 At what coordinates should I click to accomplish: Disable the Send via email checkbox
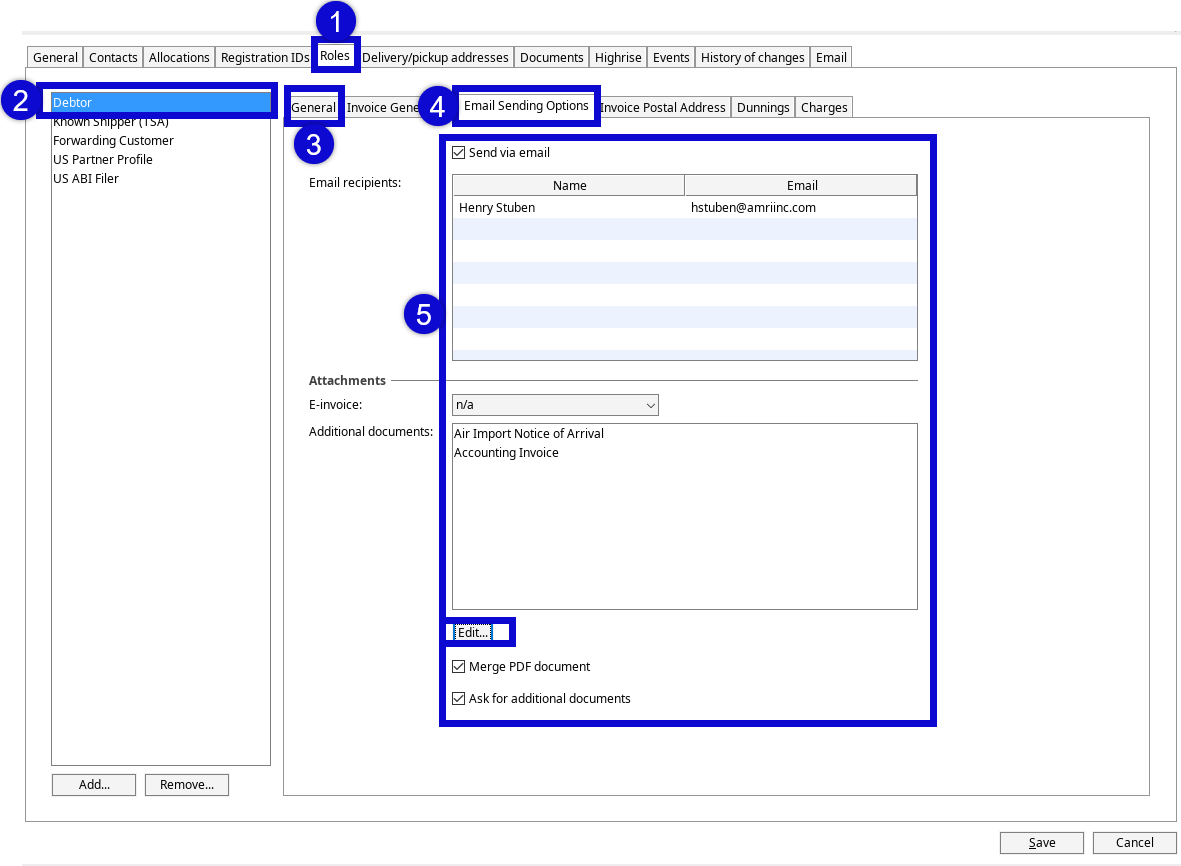click(x=458, y=152)
